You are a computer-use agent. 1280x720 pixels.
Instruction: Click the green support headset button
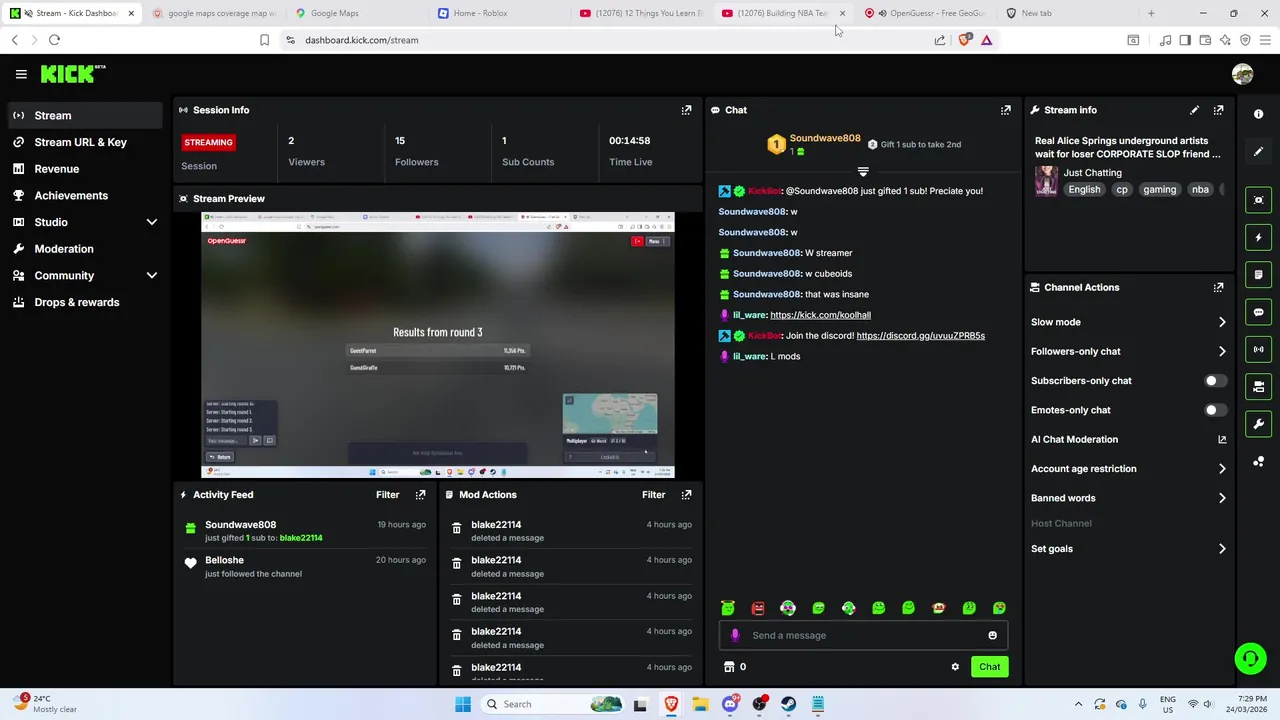click(x=1250, y=658)
